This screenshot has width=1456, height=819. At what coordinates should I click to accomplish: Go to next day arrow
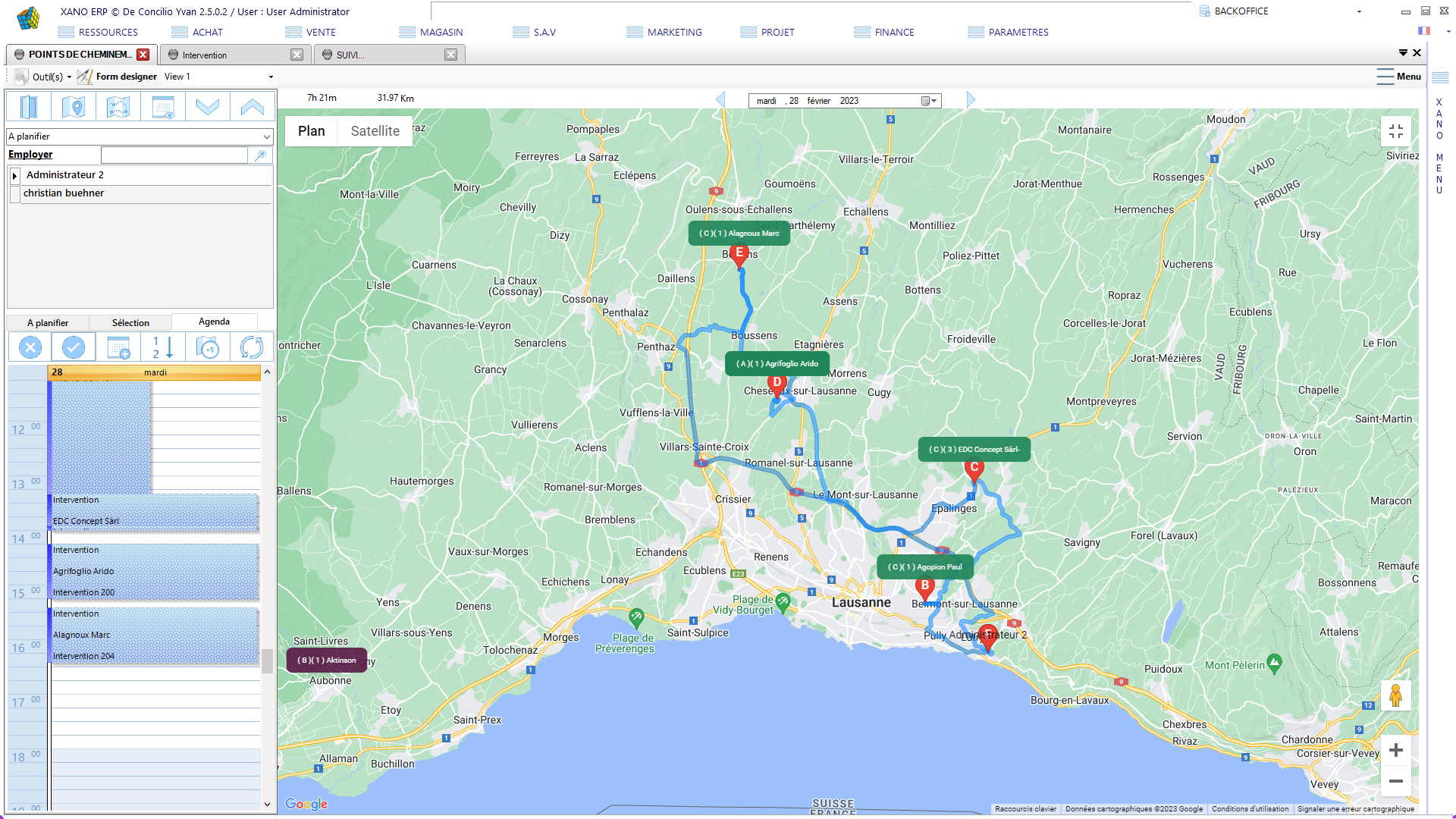(971, 99)
